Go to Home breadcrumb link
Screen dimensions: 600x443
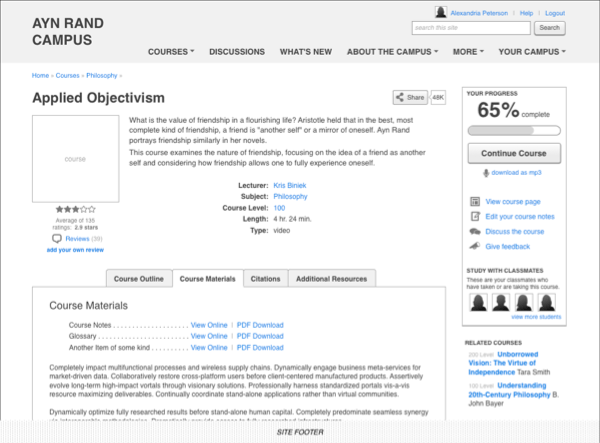pos(40,75)
